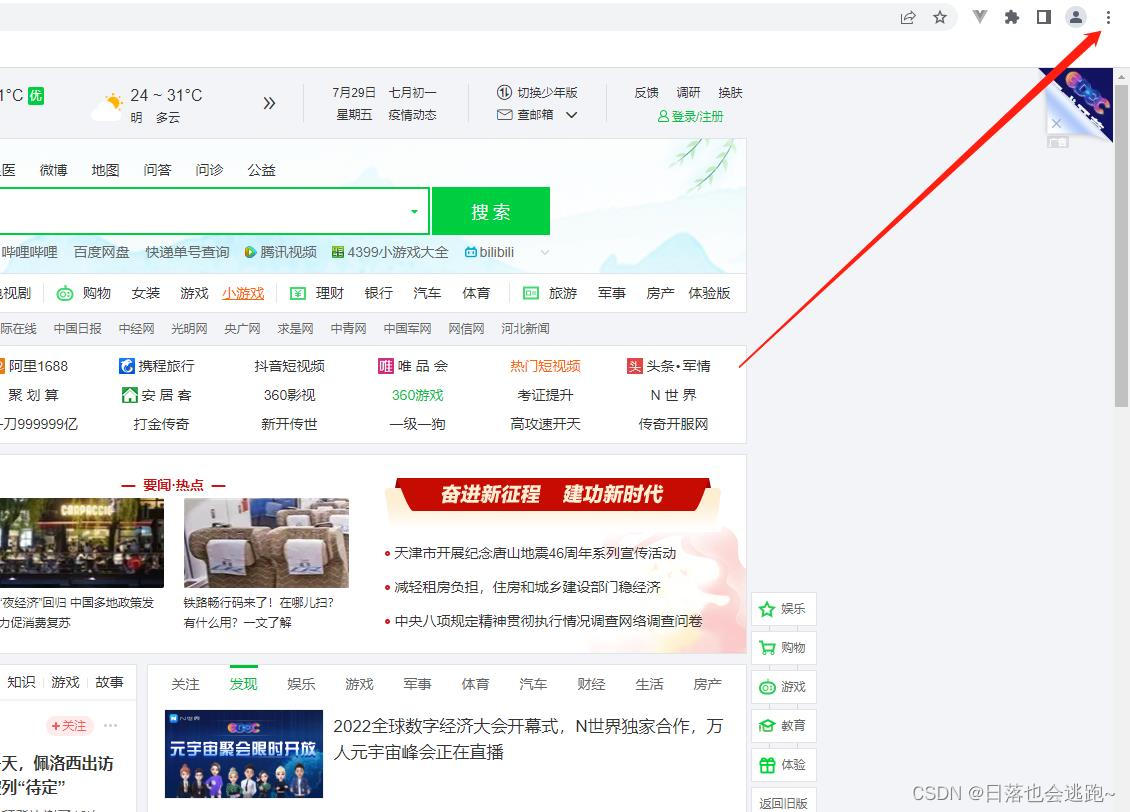This screenshot has height=812, width=1130.
Task: Click the green 搜索 button
Action: (491, 211)
